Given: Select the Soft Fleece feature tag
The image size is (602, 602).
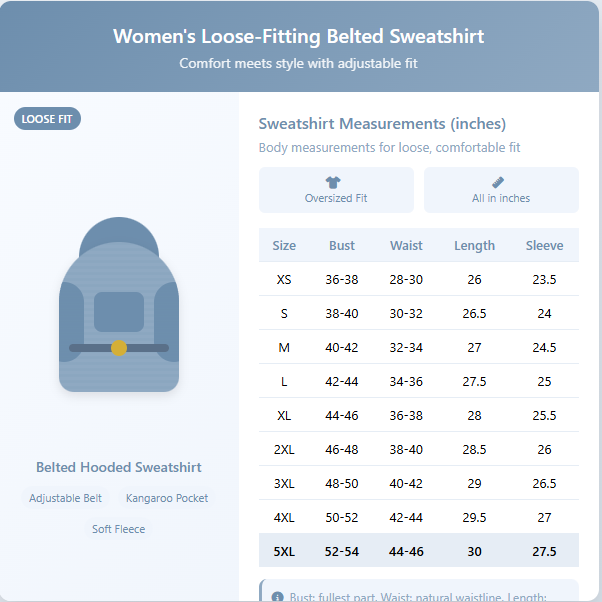Looking at the screenshot, I should click(119, 529).
